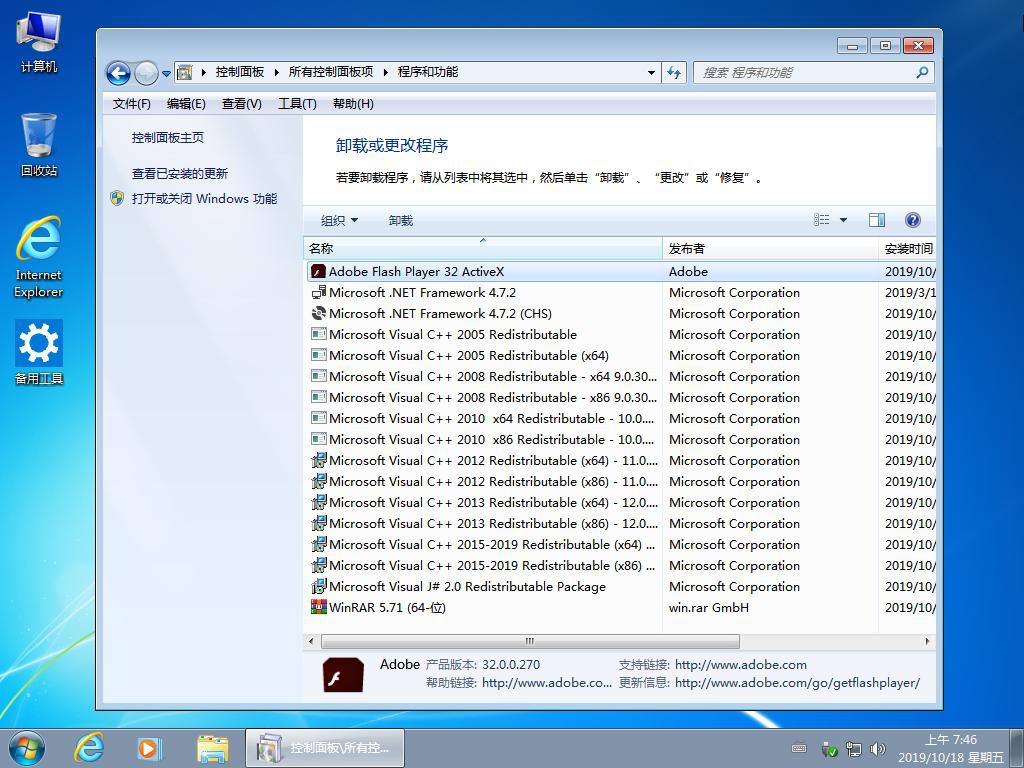
Task: Click icon of Visual C++ 2013 Redistributable (x86)
Action: pos(319,523)
